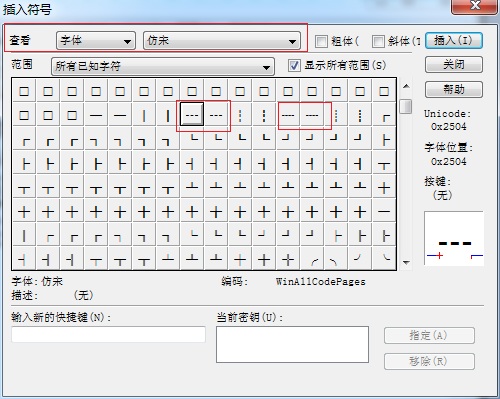500x399 pixels.
Task: Select the highlighted triple-dash symbol cell
Action: click(x=192, y=114)
